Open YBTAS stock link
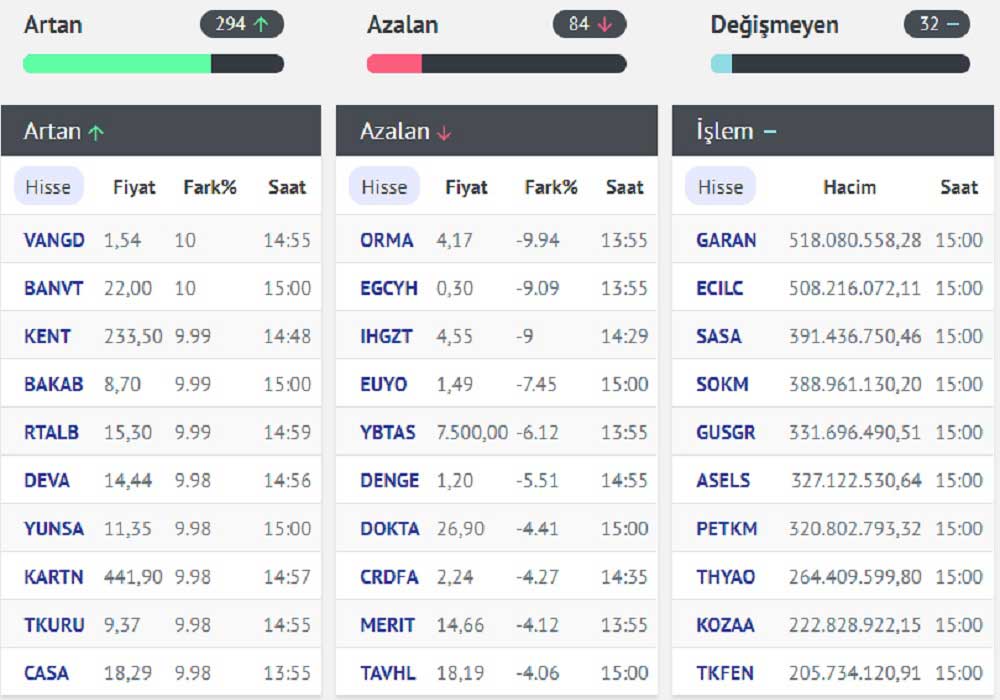 388,433
